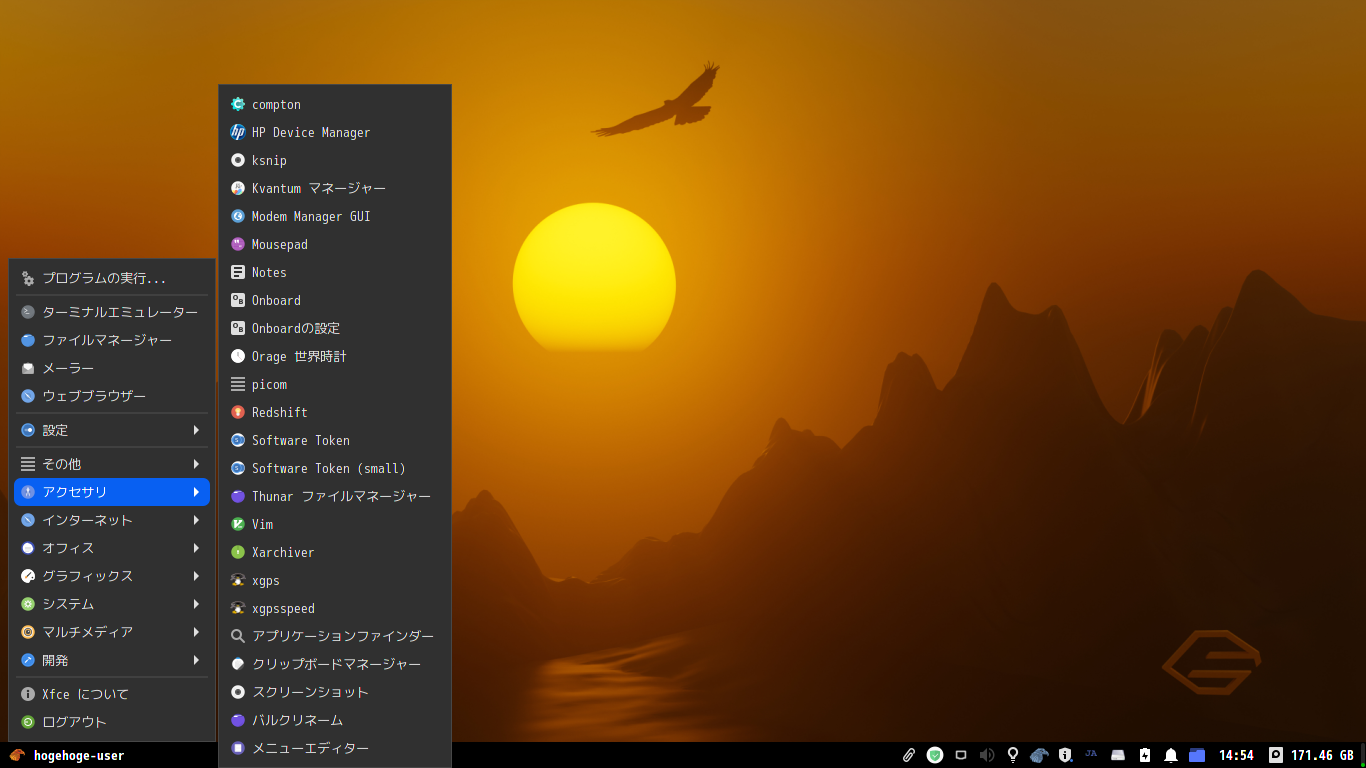Click the hogehoge-user menu button
The width and height of the screenshot is (1366, 768).
point(67,755)
